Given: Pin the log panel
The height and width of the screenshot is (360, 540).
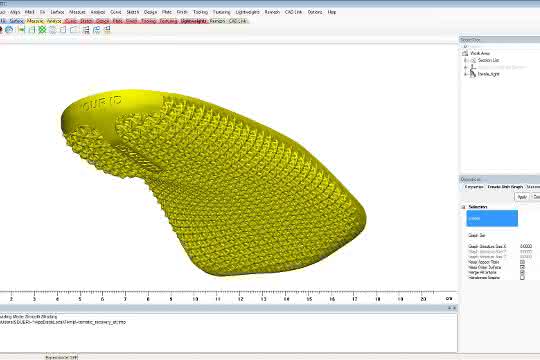Looking at the screenshot, I should pyautogui.click(x=449, y=308).
